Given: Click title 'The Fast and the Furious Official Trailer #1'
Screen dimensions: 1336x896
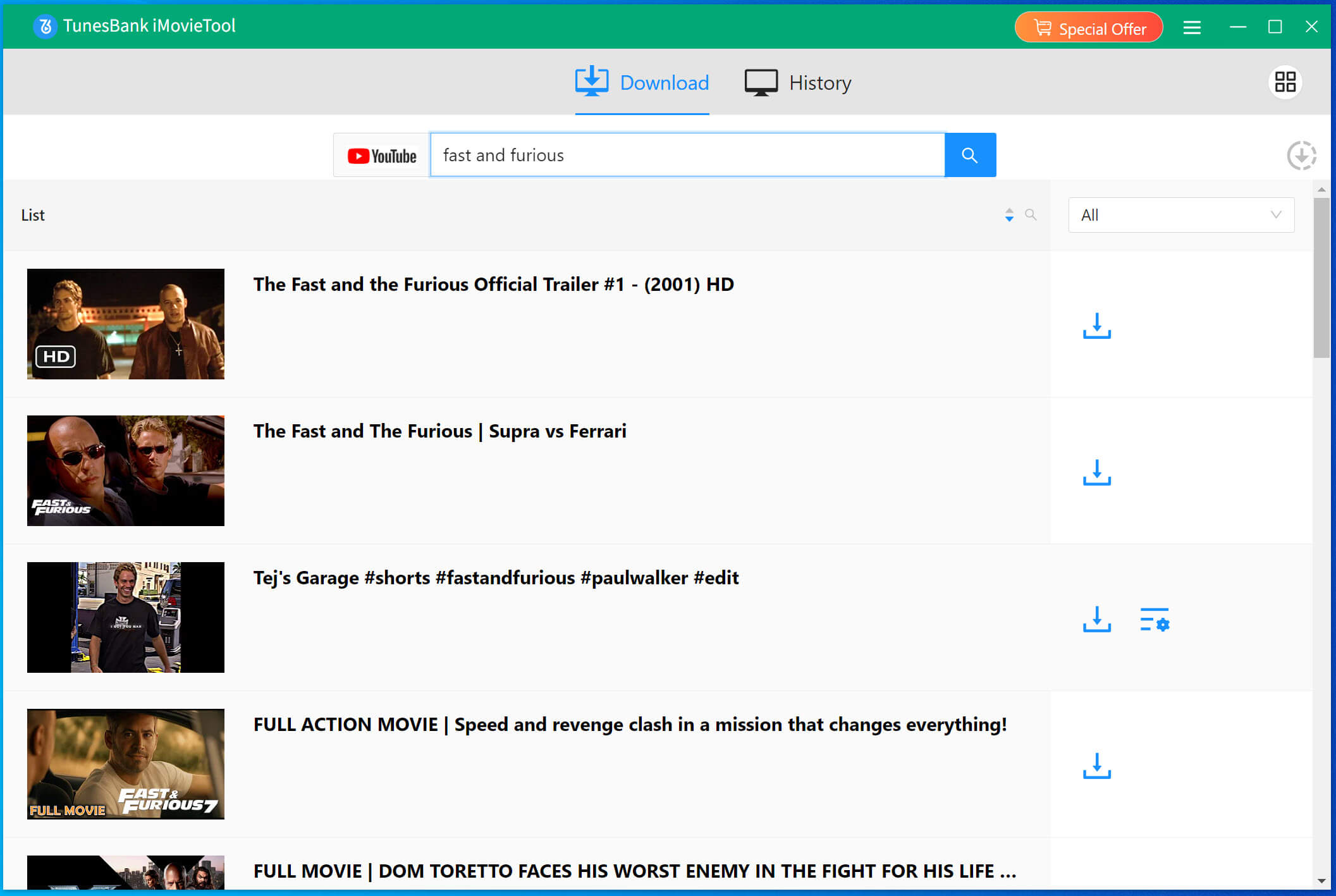Looking at the screenshot, I should [x=494, y=285].
